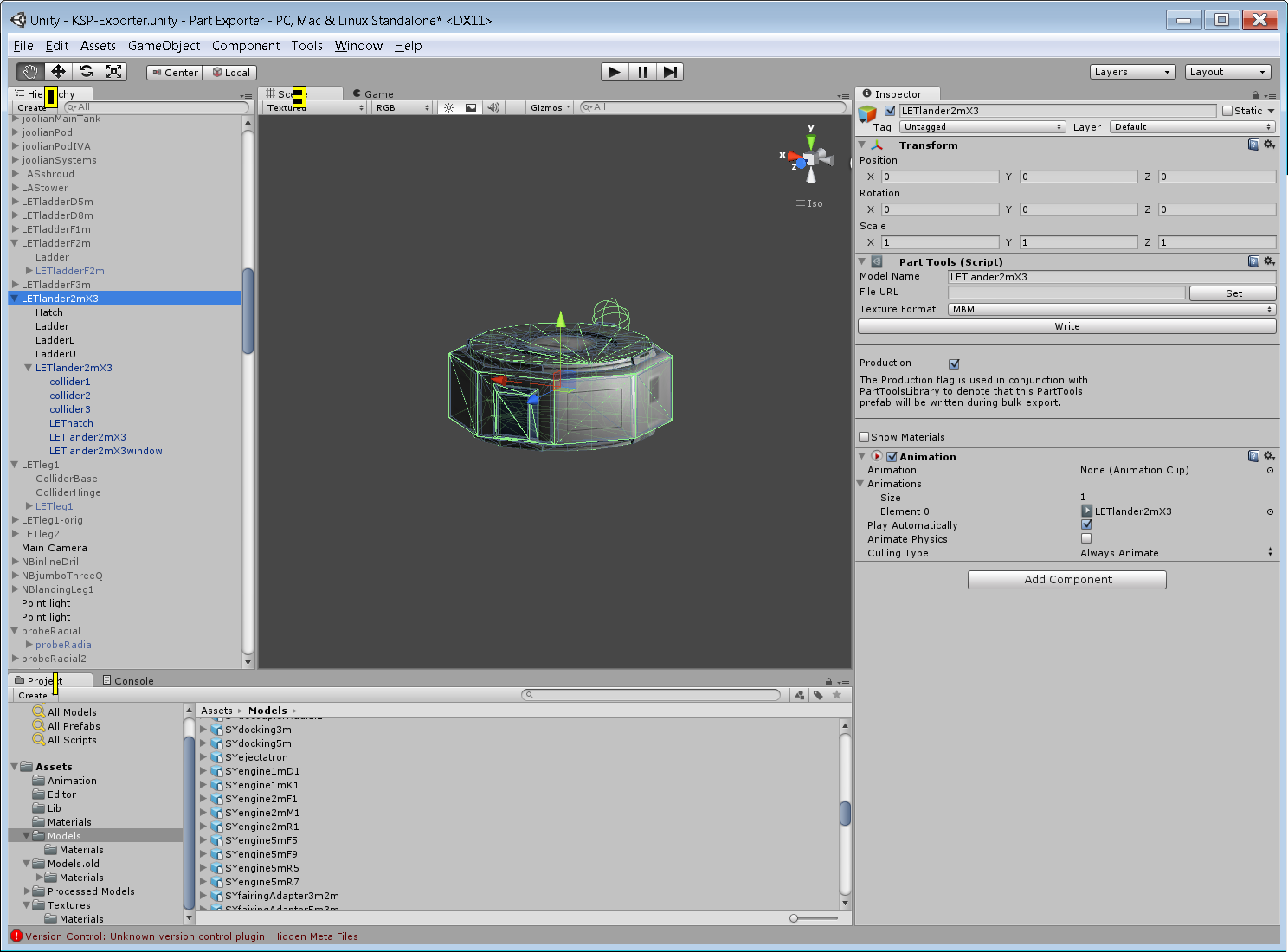
Task: Open Culling Type dropdown Always Animate
Action: [1177, 553]
